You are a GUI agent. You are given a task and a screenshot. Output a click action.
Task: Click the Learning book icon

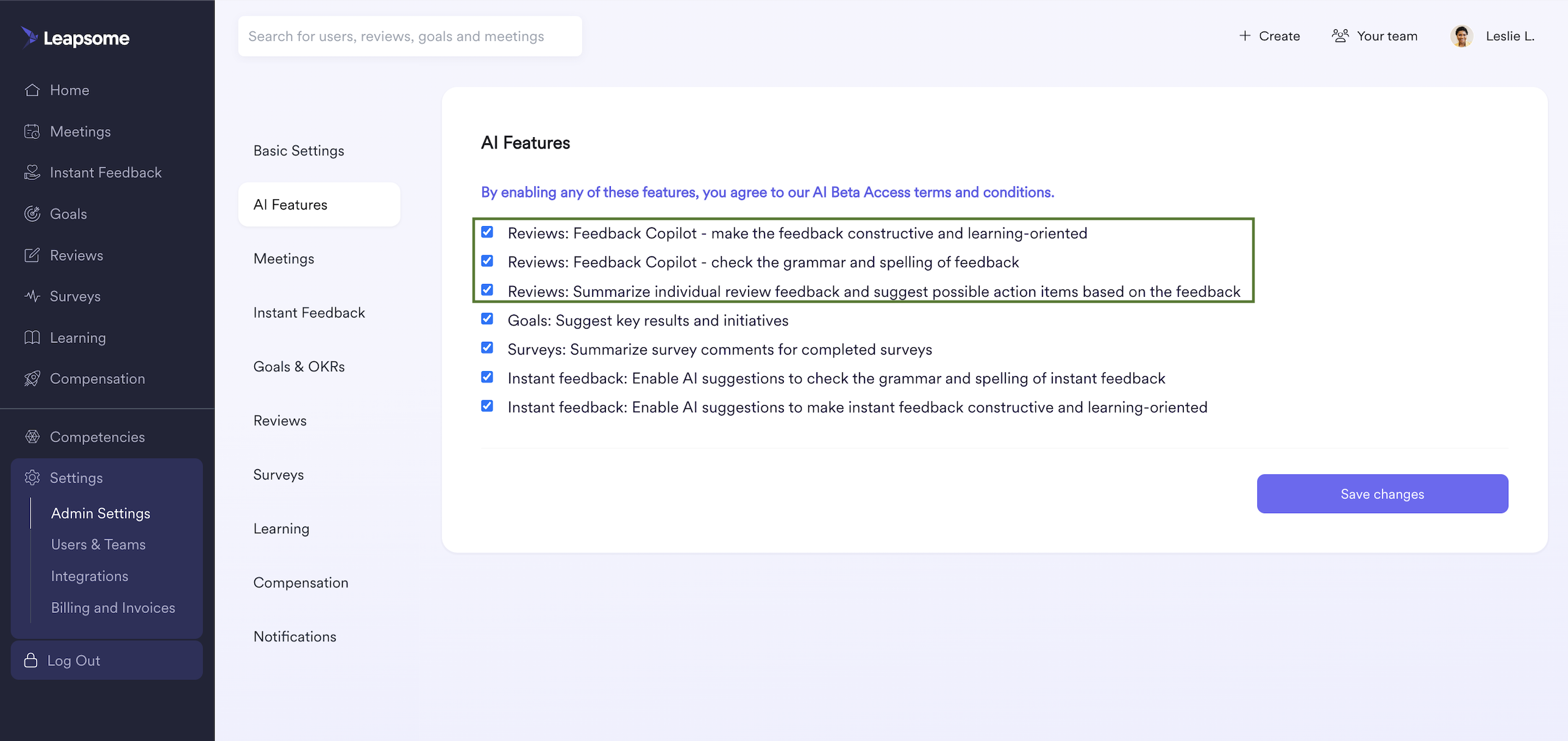32,338
